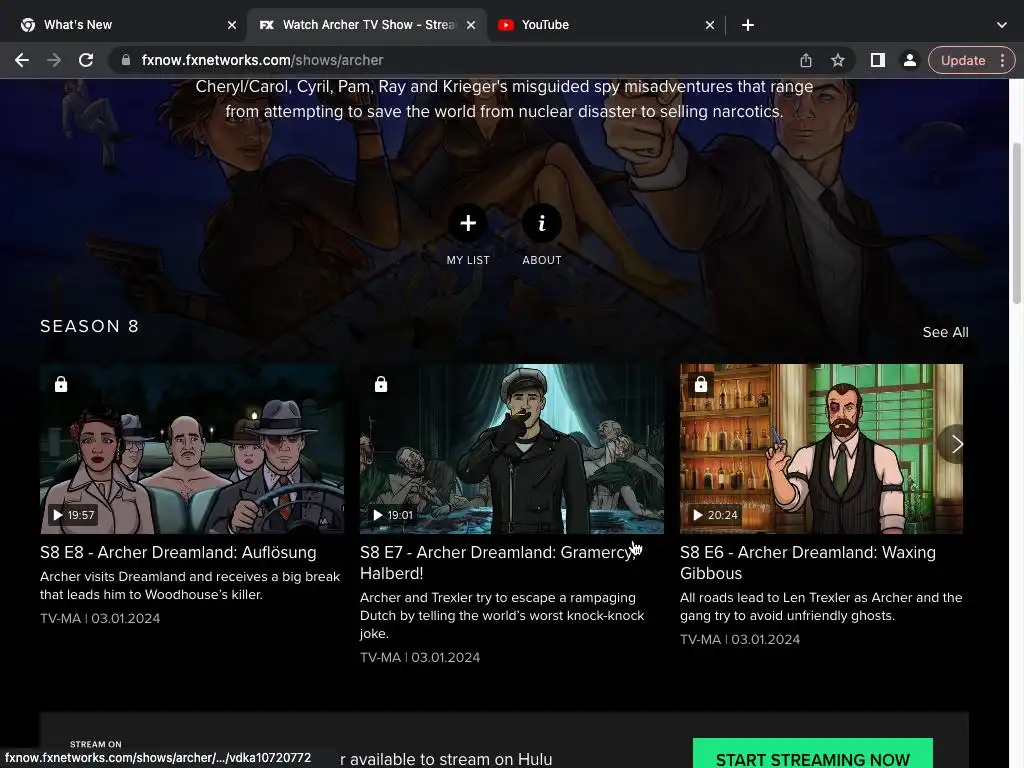Screen dimensions: 1024x768
Task: Show next episodes with the carousel arrow
Action: 957,444
